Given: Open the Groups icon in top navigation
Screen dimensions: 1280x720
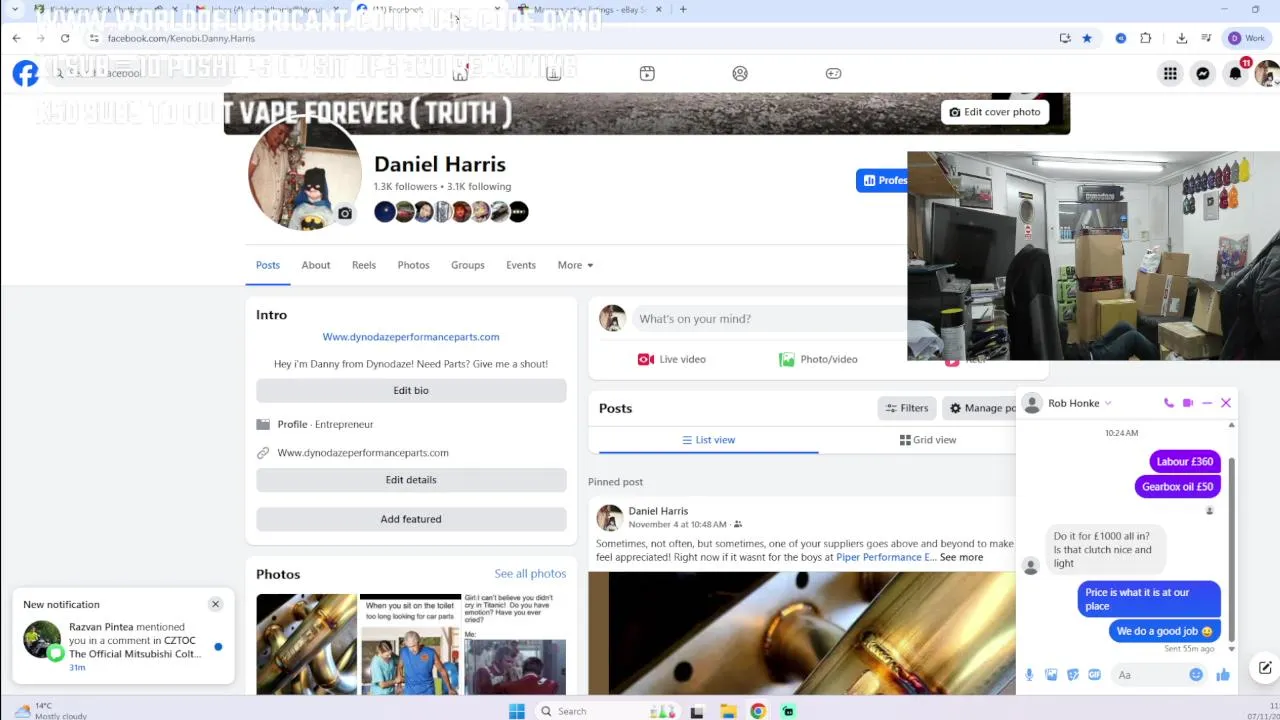Looking at the screenshot, I should click(x=740, y=73).
